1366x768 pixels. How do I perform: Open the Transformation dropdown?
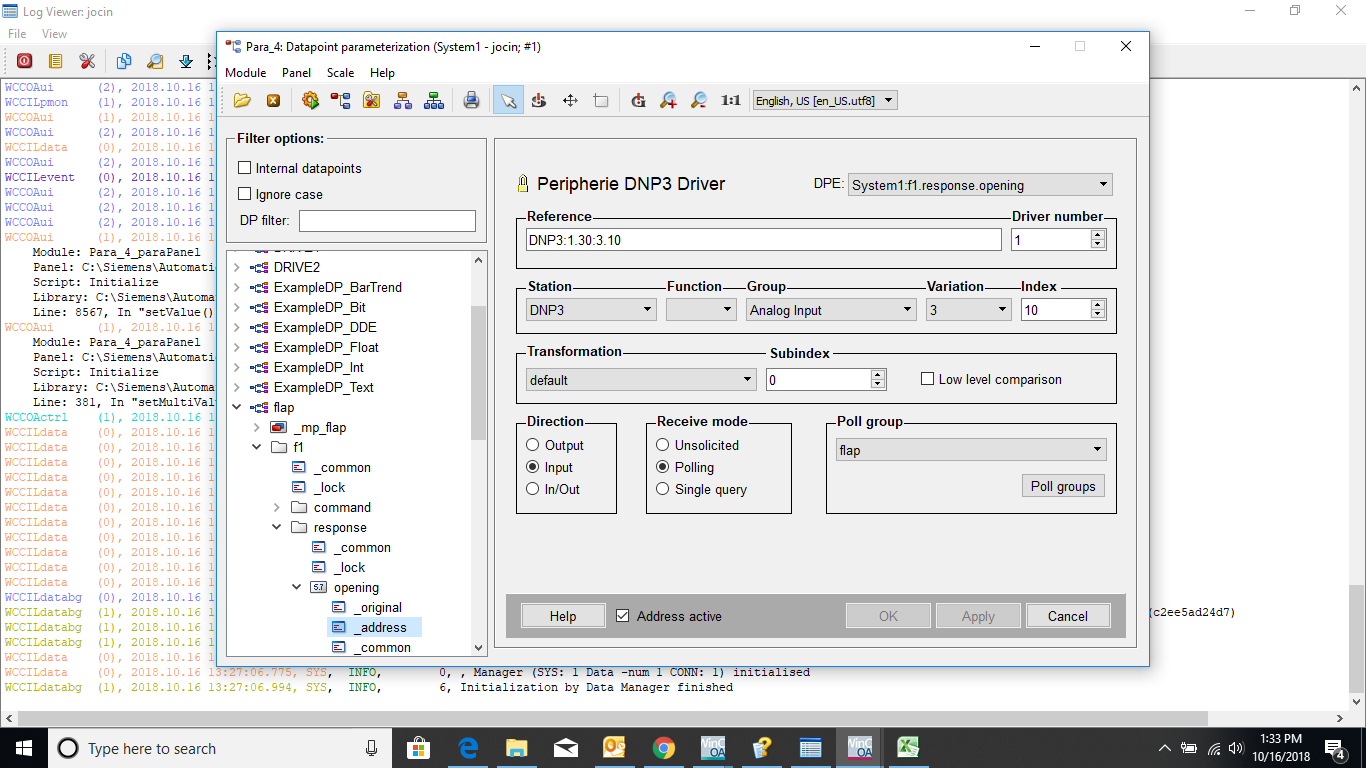pyautogui.click(x=641, y=380)
